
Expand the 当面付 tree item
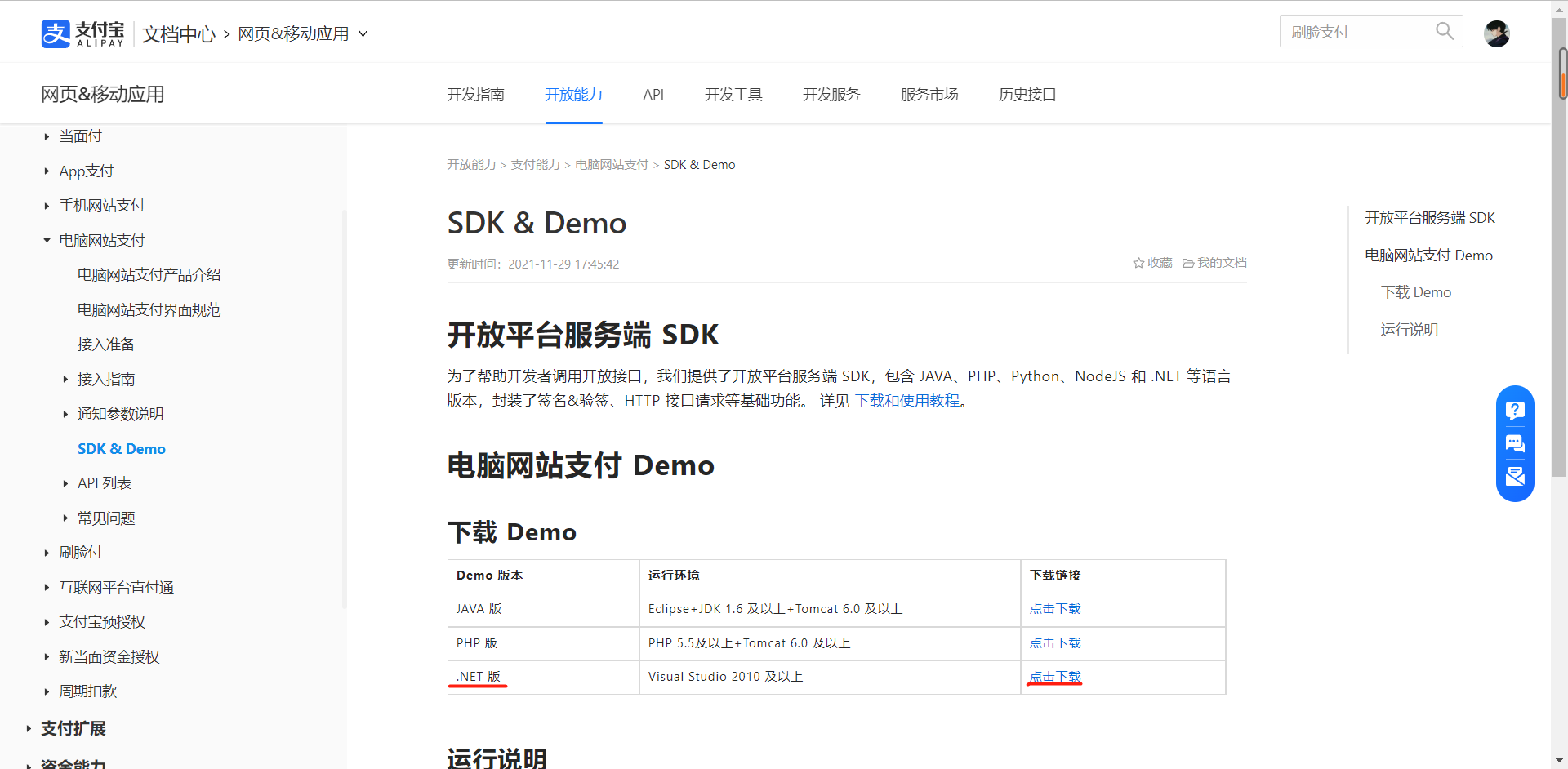click(47, 136)
